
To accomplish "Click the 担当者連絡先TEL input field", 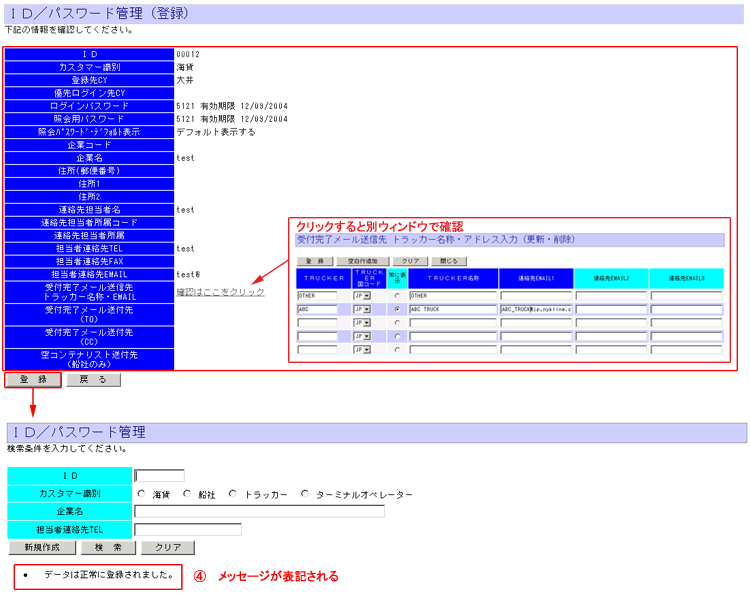I will (188, 530).
